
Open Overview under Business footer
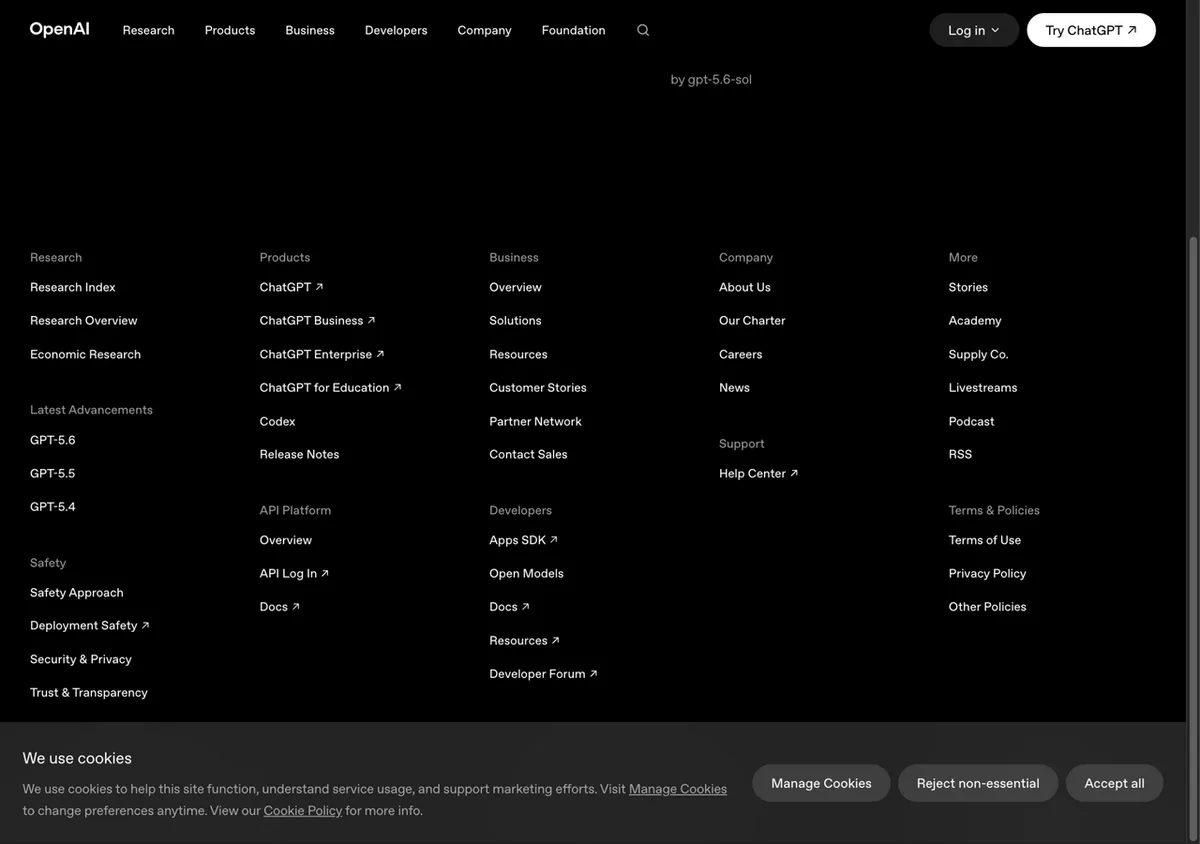click(x=516, y=287)
